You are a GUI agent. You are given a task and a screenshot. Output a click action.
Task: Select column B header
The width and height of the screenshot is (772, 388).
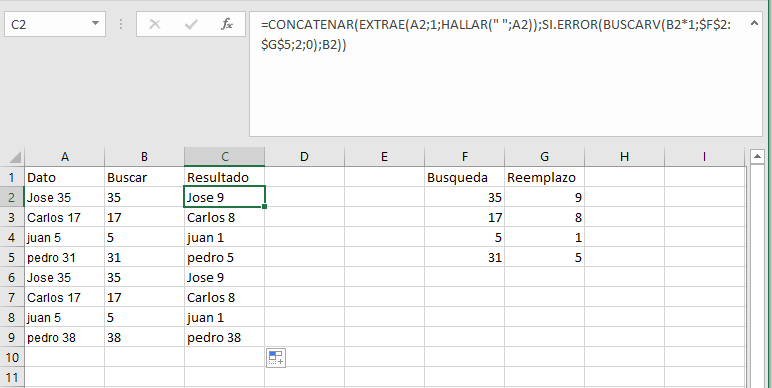[144, 157]
